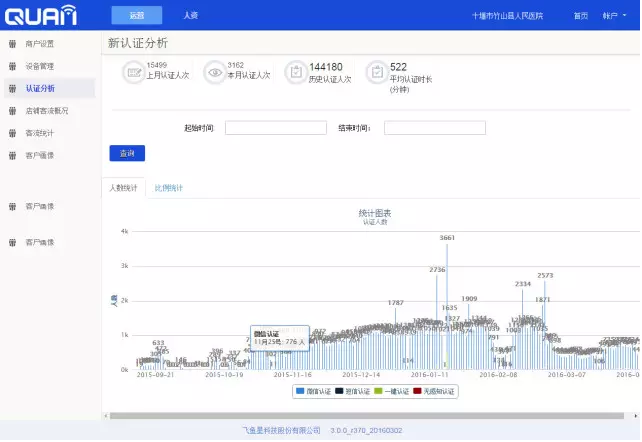
Task: Select the 人数统计 tab
Action: click(x=123, y=188)
